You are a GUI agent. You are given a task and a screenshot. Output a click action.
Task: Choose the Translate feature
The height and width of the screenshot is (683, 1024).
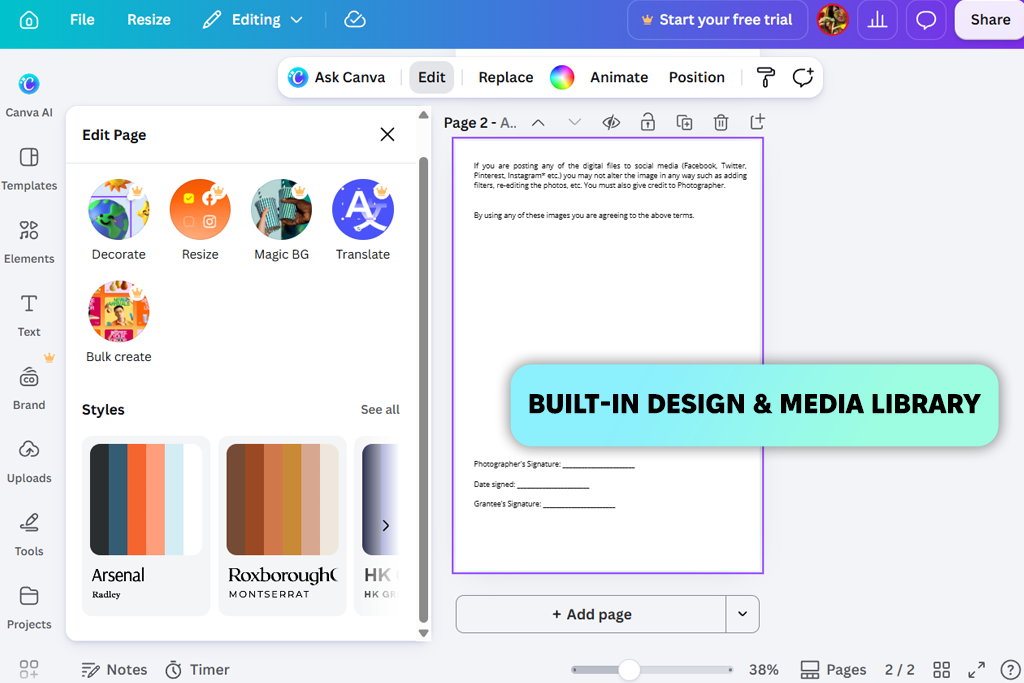click(x=362, y=220)
